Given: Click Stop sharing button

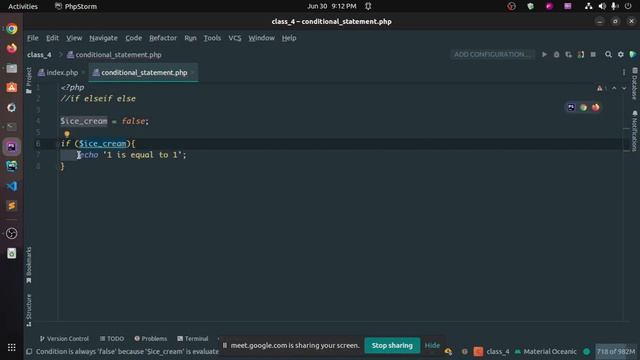Looking at the screenshot, I should click(x=392, y=345).
